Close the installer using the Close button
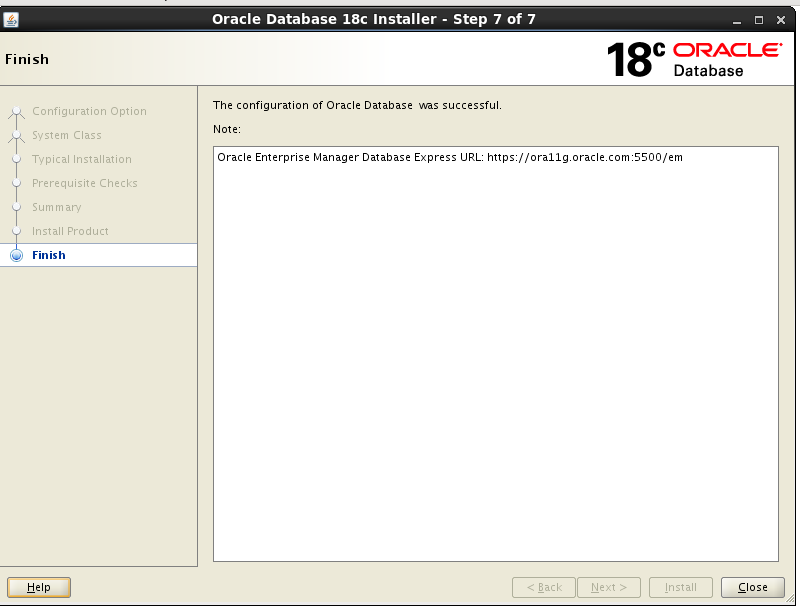The image size is (800, 612). click(x=752, y=587)
